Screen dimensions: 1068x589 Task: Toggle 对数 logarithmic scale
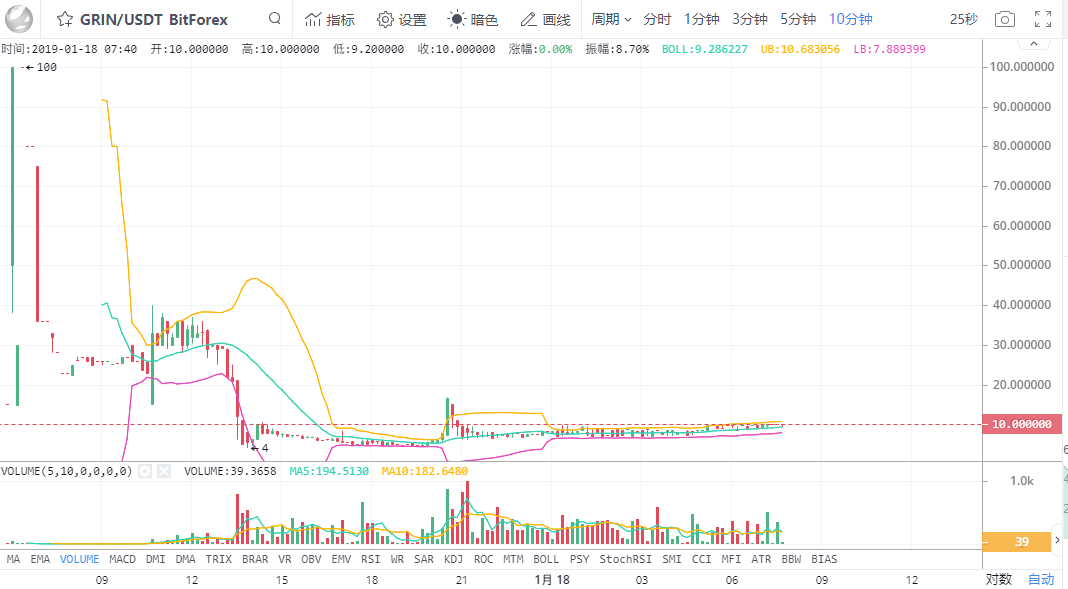point(999,579)
